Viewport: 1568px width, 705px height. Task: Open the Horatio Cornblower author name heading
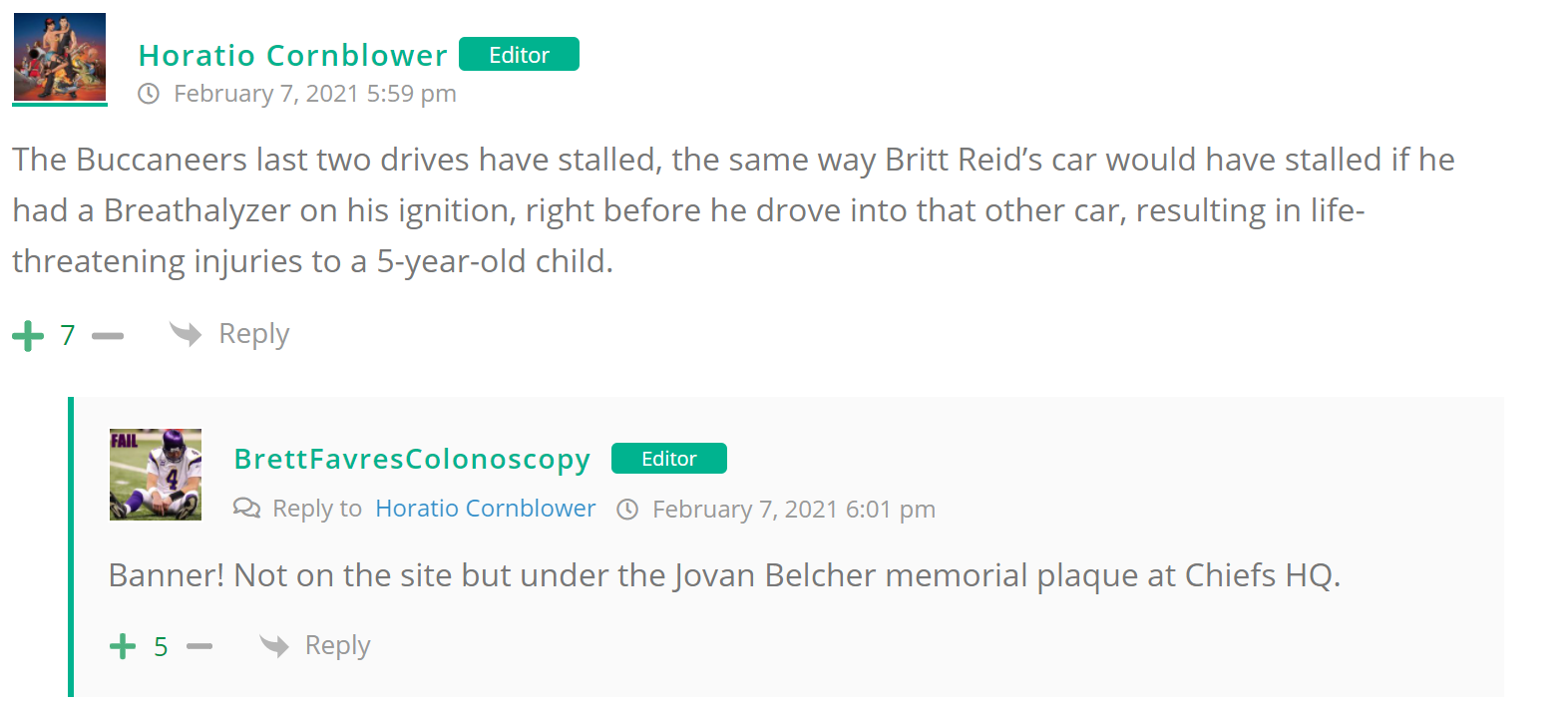click(x=293, y=55)
